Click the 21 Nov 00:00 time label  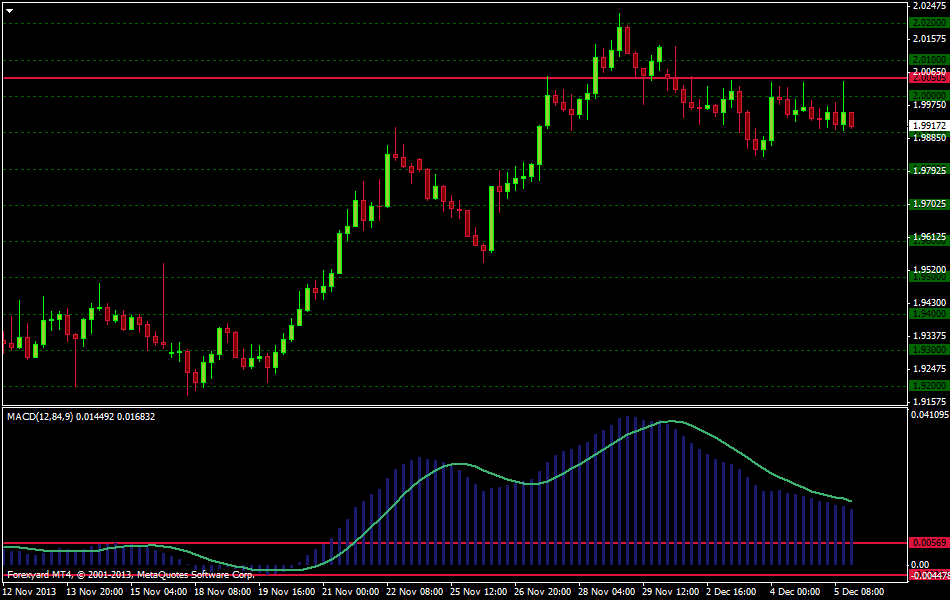coord(350,591)
